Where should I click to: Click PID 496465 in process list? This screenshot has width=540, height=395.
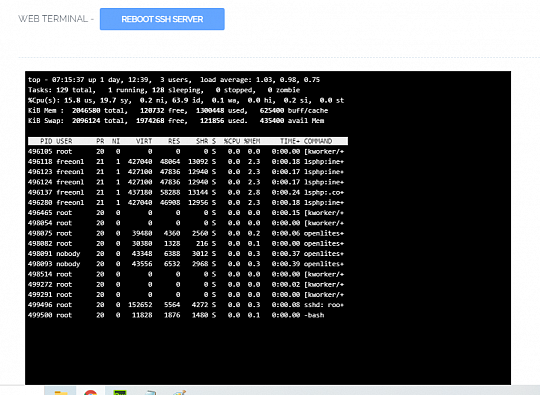[x=40, y=212]
